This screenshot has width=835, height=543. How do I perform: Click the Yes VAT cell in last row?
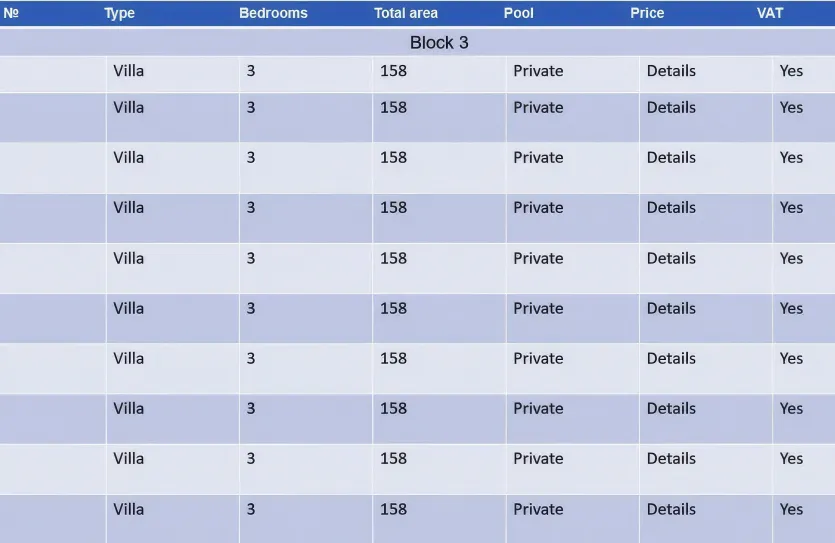tap(791, 509)
